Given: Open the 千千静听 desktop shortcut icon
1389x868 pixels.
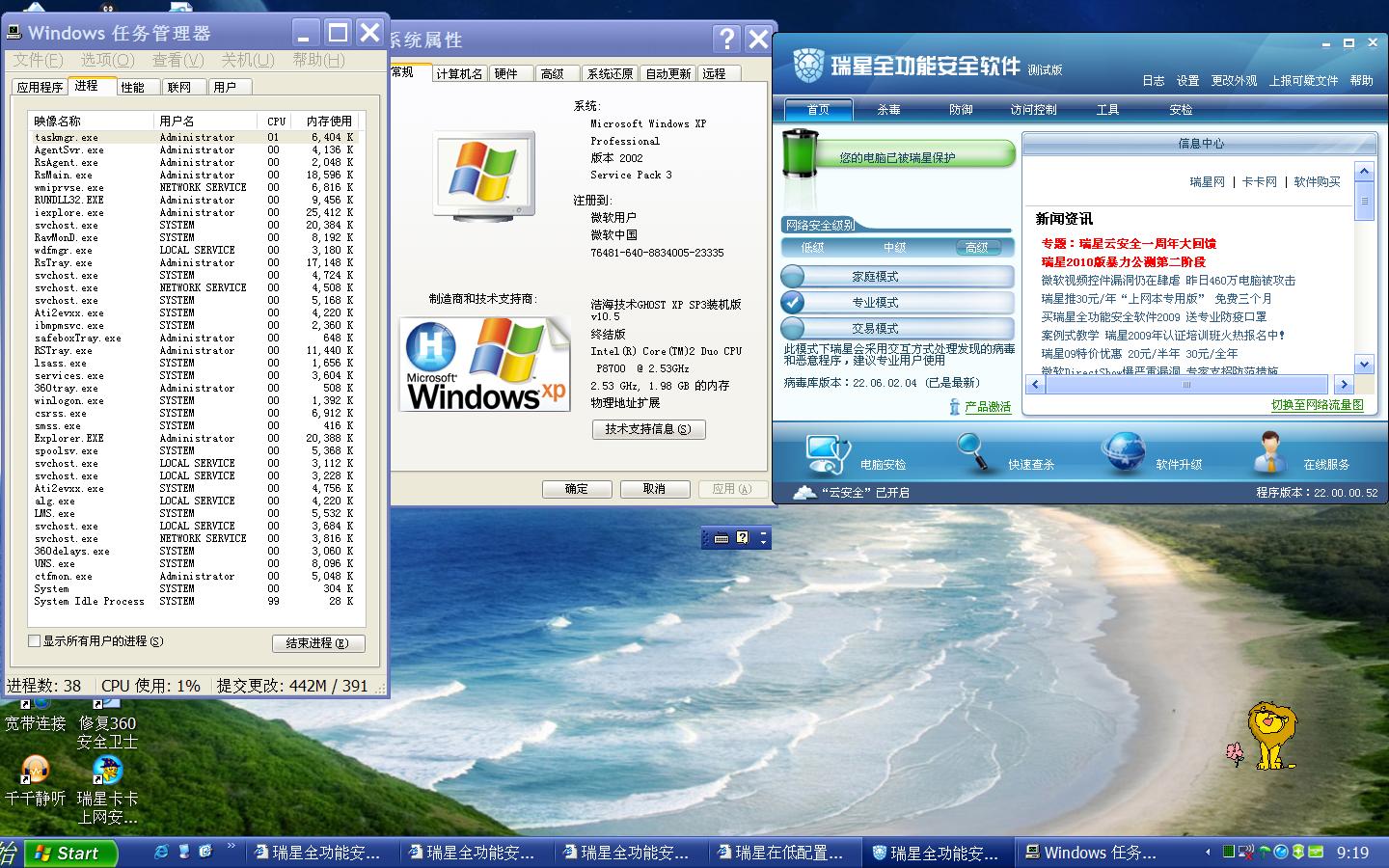Looking at the screenshot, I should [x=36, y=771].
